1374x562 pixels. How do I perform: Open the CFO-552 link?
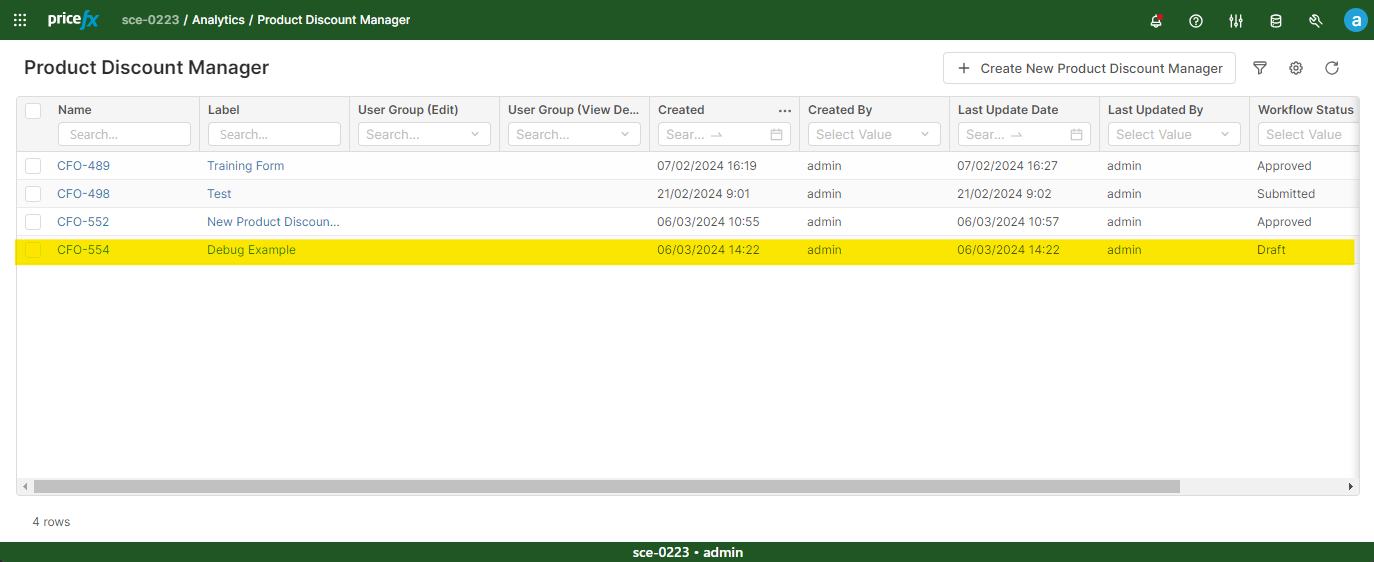click(x=83, y=222)
